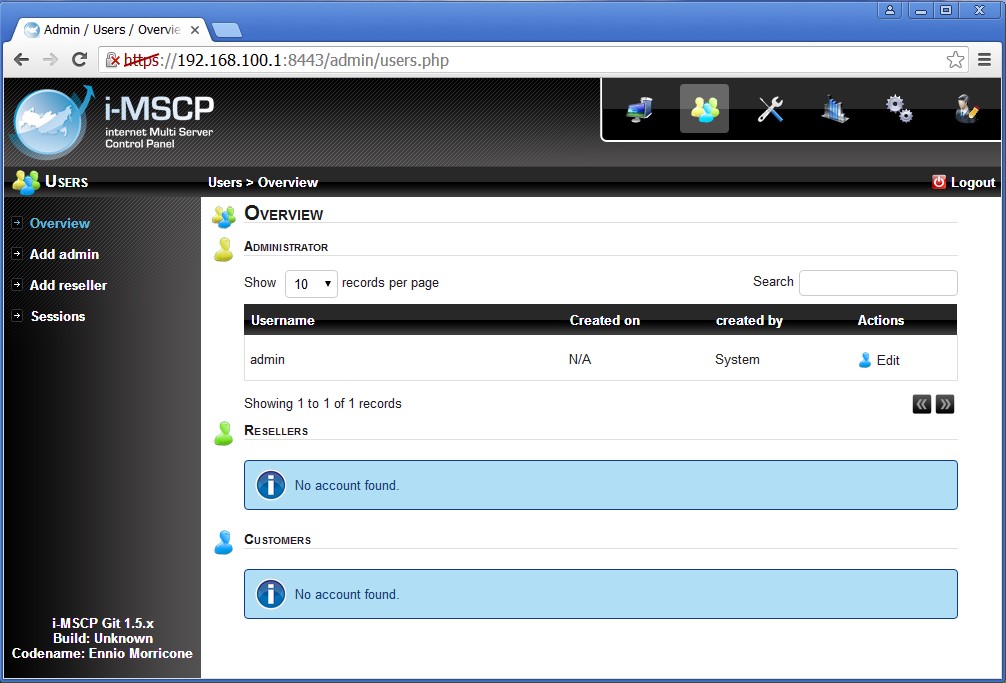Reload the page
The width and height of the screenshot is (1006, 683).
80,60
